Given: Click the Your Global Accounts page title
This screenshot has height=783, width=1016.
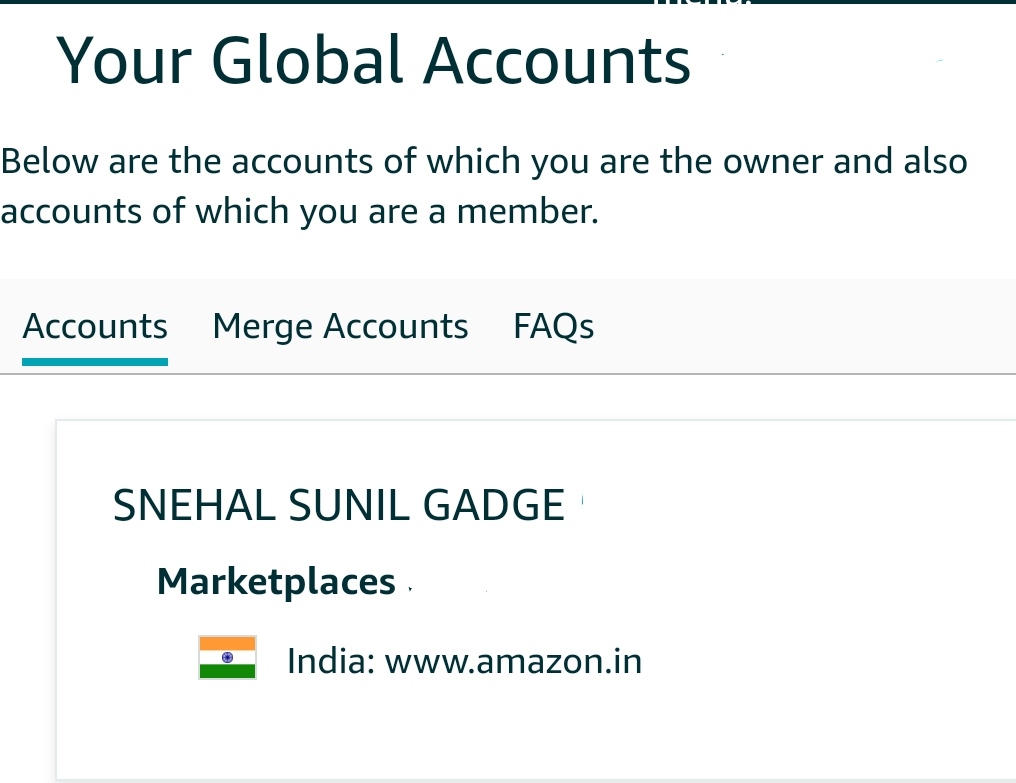Looking at the screenshot, I should pyautogui.click(x=373, y=60).
